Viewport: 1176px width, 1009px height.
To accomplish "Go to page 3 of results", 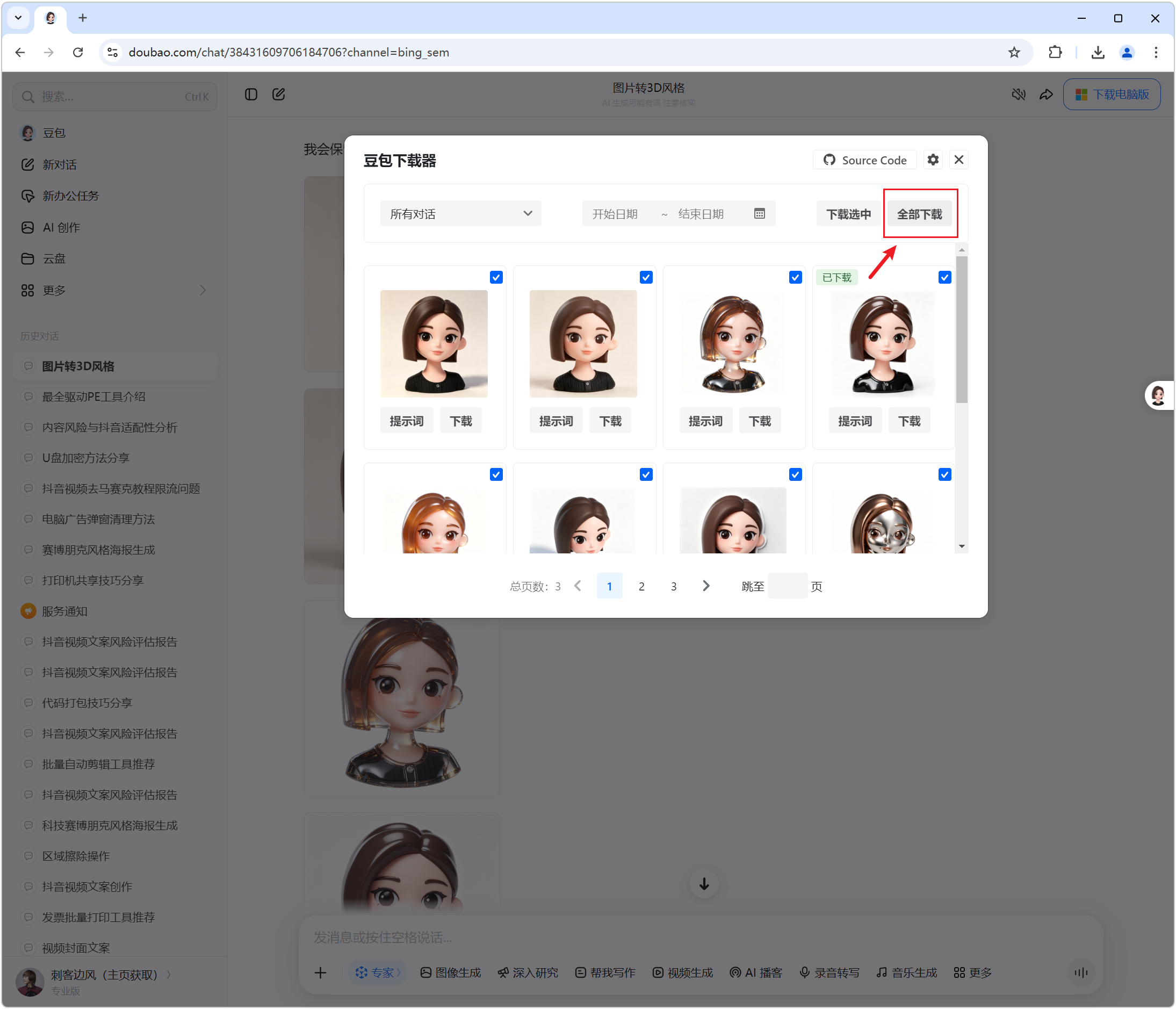I will tap(674, 586).
